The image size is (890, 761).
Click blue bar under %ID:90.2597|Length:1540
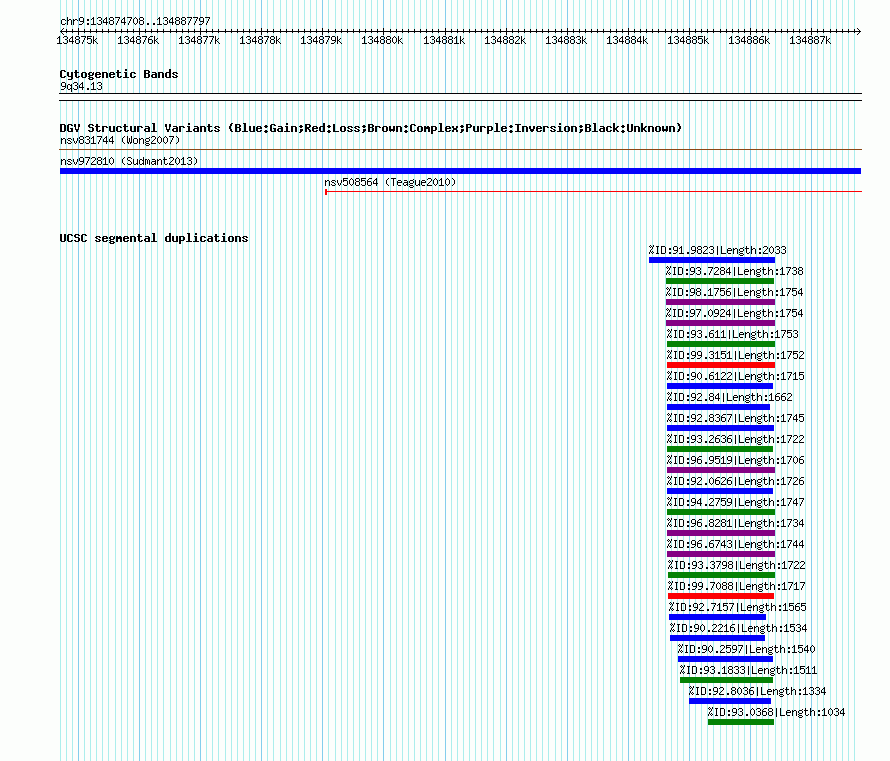click(725, 659)
